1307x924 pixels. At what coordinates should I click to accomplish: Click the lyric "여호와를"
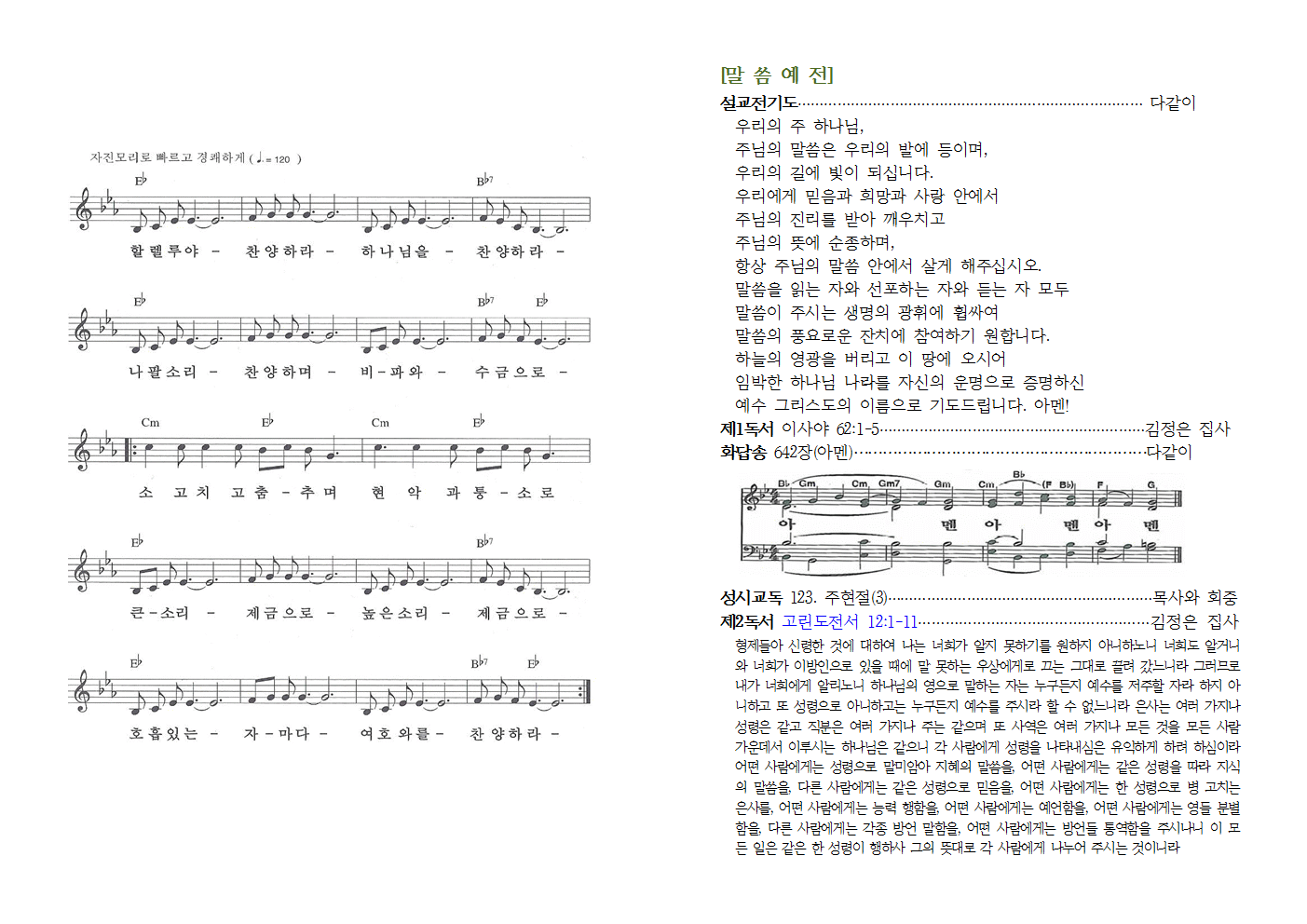(x=395, y=733)
